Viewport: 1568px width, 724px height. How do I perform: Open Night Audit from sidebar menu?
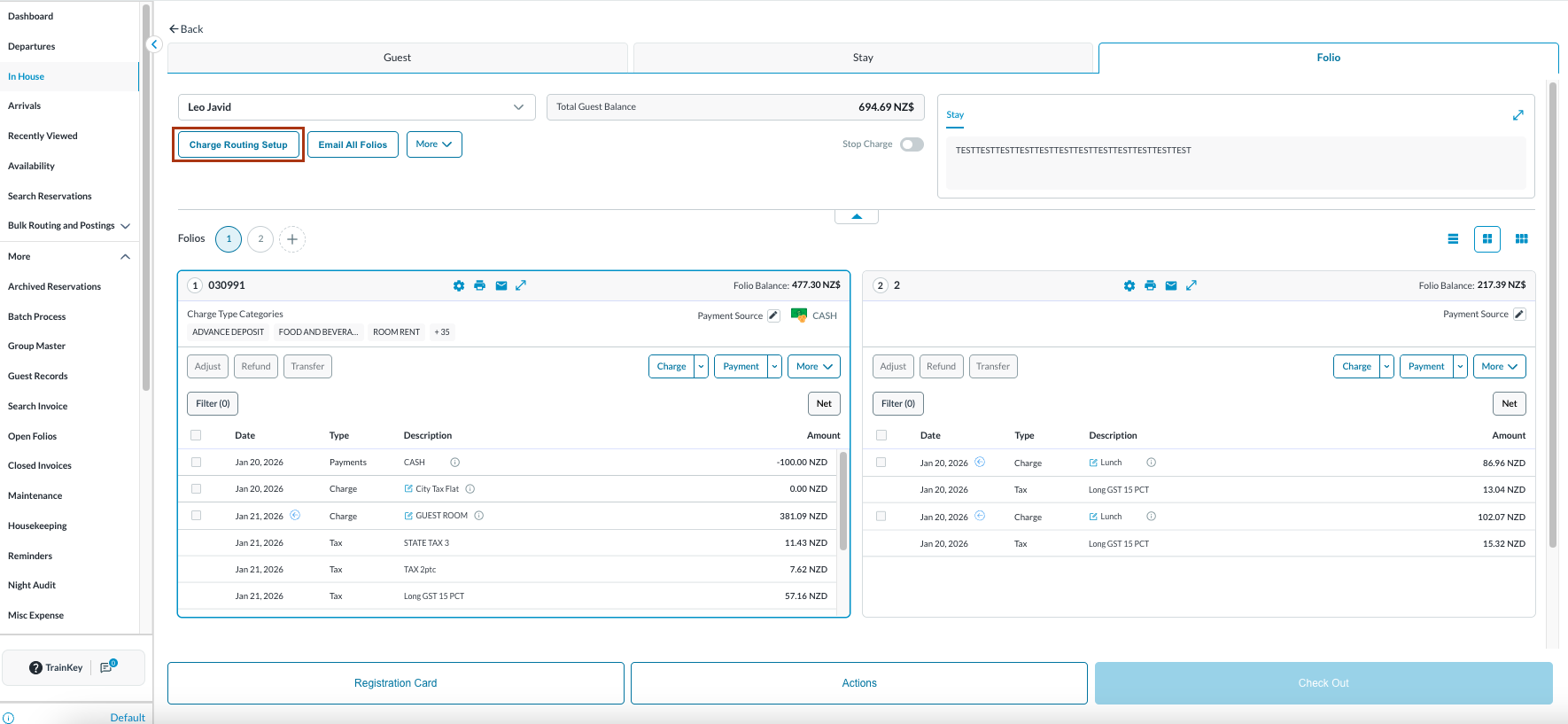[32, 586]
